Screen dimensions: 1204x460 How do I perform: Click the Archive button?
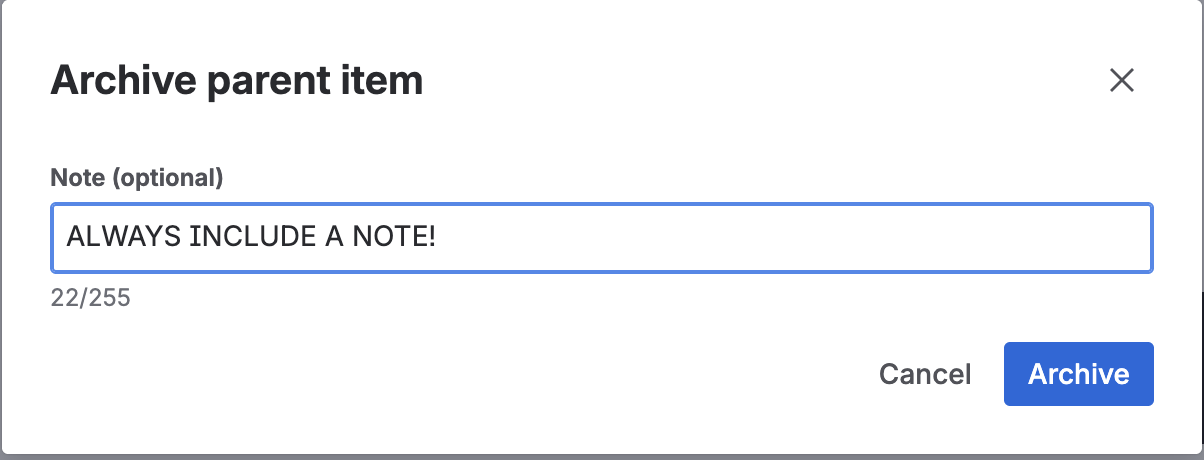click(x=1078, y=374)
